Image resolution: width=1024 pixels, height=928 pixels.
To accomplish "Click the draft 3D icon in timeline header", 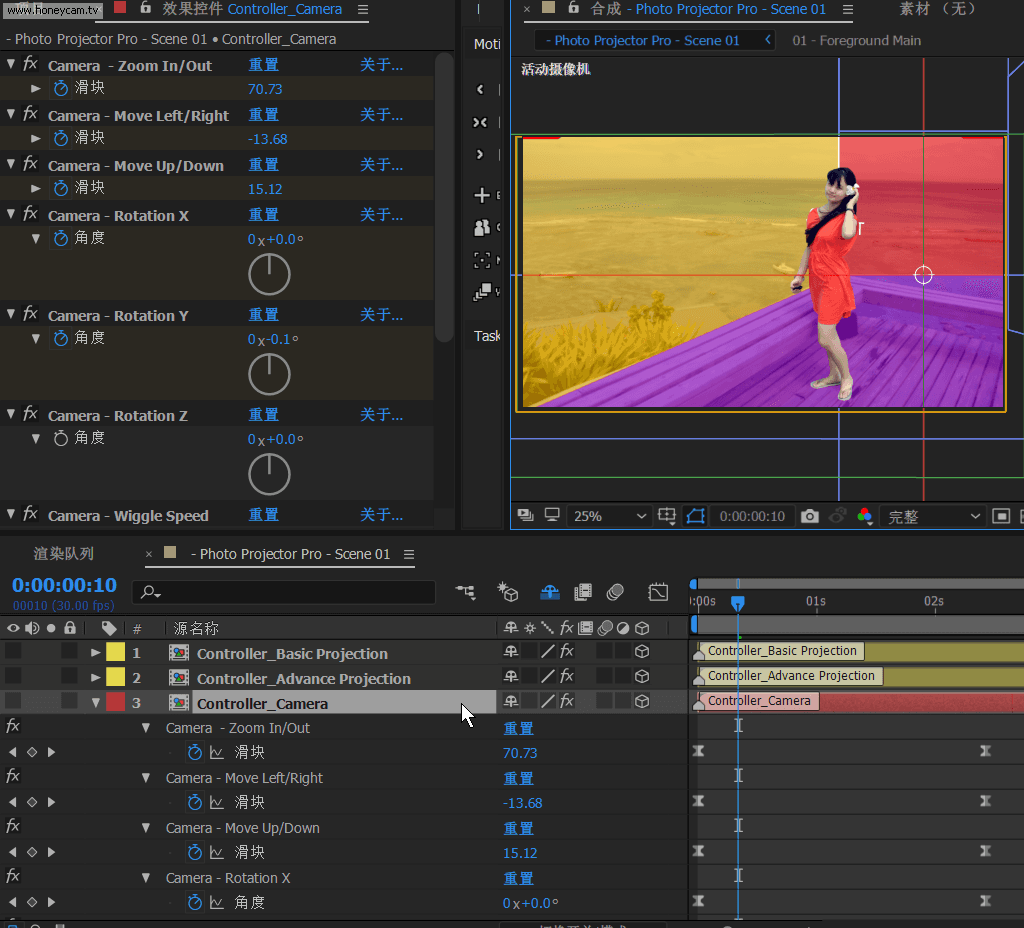I will [x=509, y=592].
